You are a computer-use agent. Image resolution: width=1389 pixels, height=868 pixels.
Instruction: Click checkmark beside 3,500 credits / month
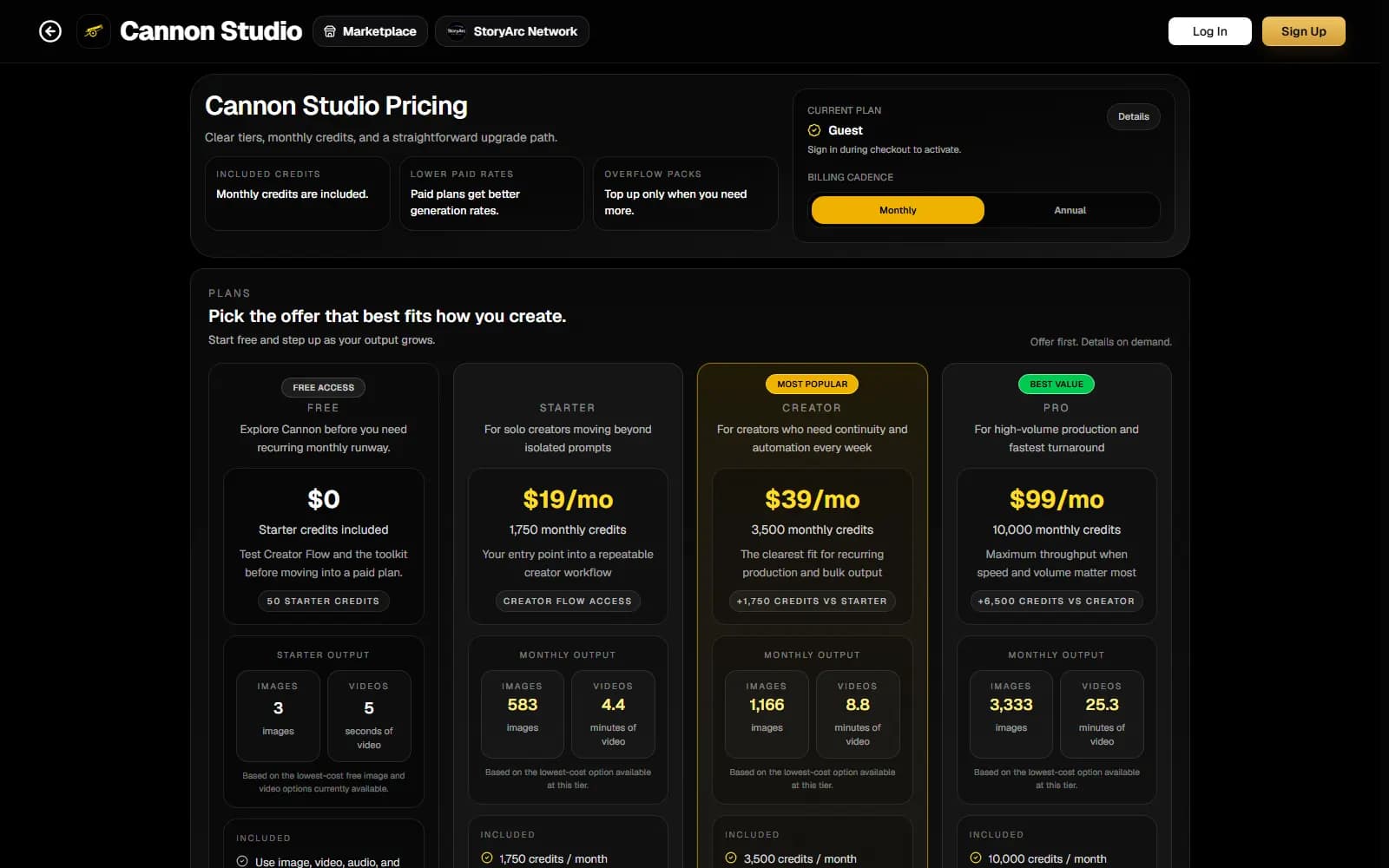pyautogui.click(x=731, y=858)
